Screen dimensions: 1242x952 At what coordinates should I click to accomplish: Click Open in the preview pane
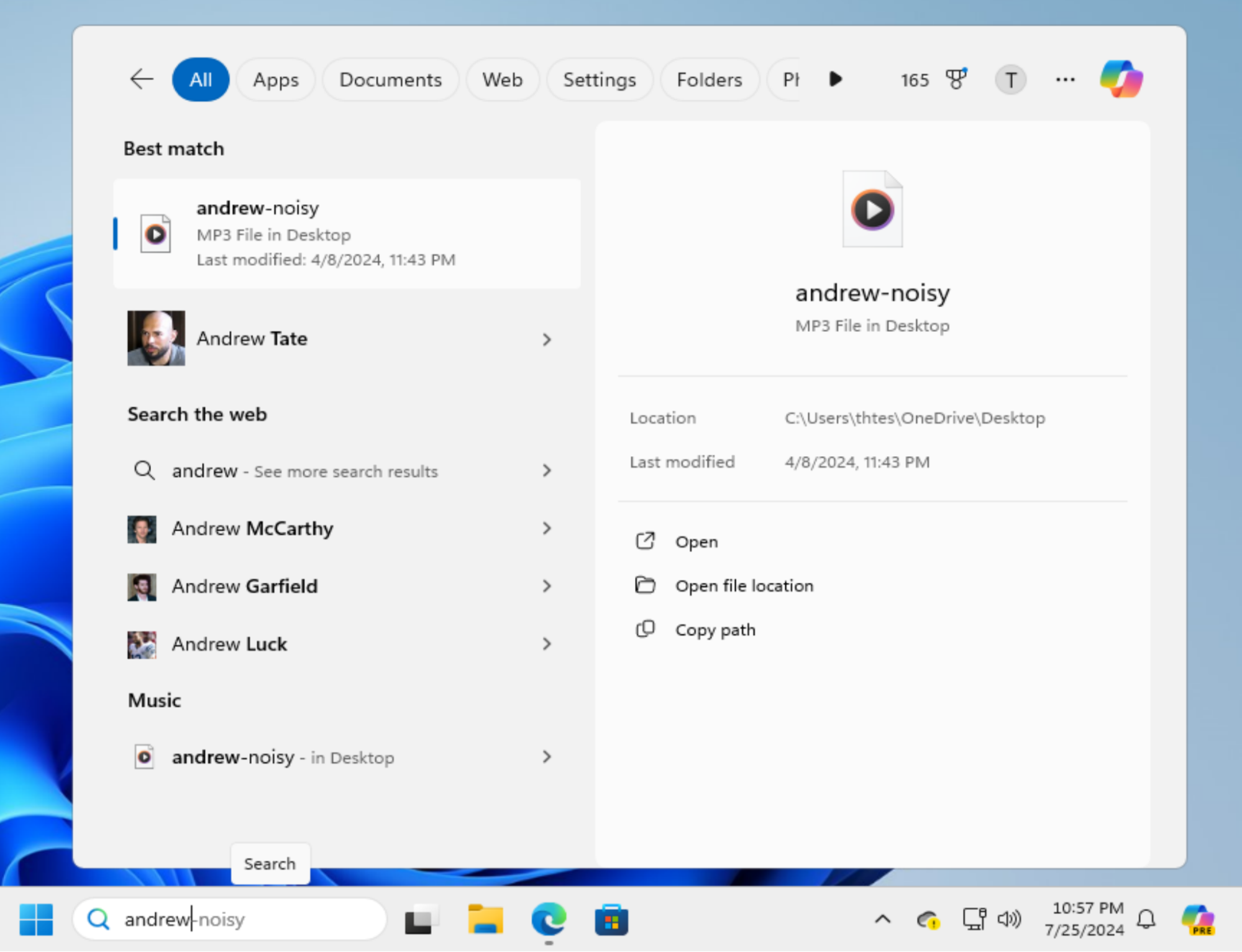tap(696, 542)
